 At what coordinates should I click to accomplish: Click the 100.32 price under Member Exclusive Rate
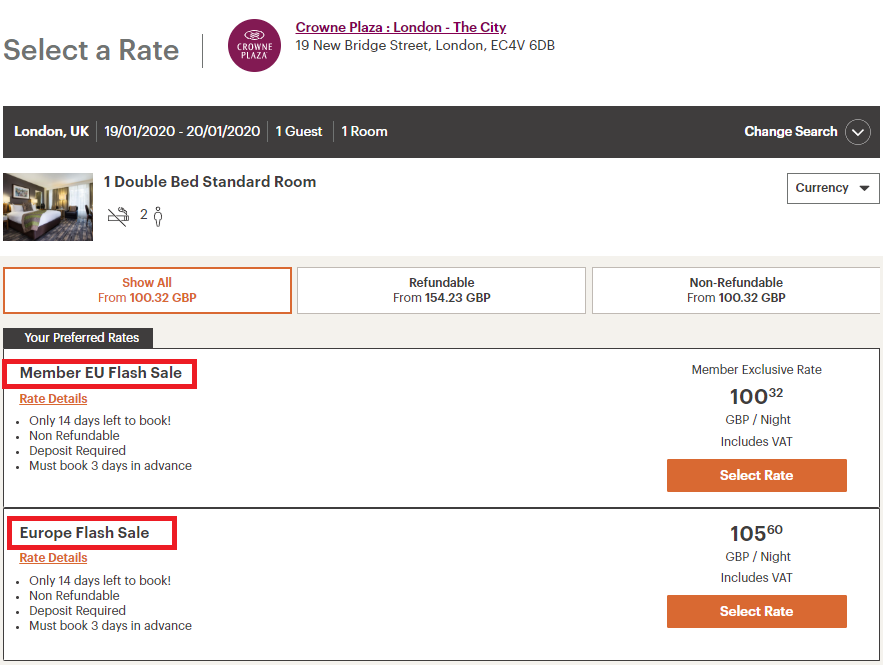pyautogui.click(x=756, y=395)
